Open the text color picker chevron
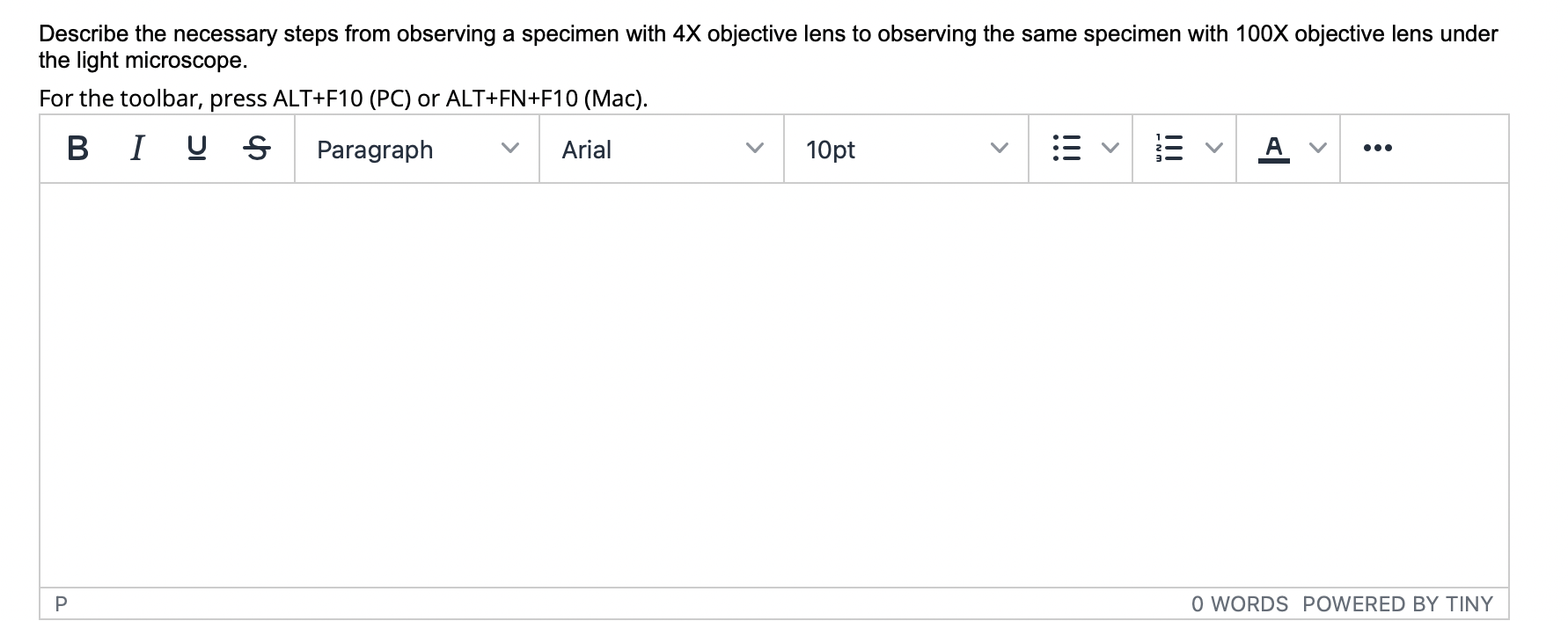1568x621 pixels. 1317,150
